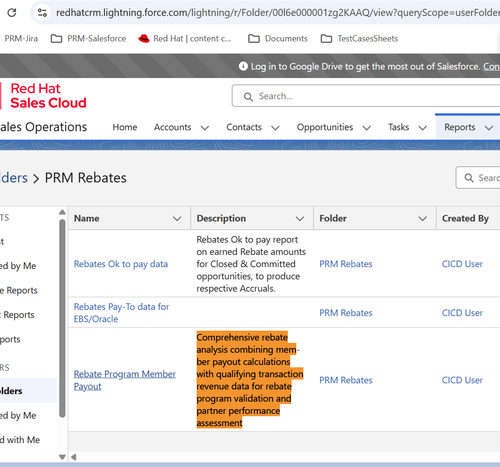Click the Red Hat Sales Cloud logo
500x467 pixels.
(44, 96)
